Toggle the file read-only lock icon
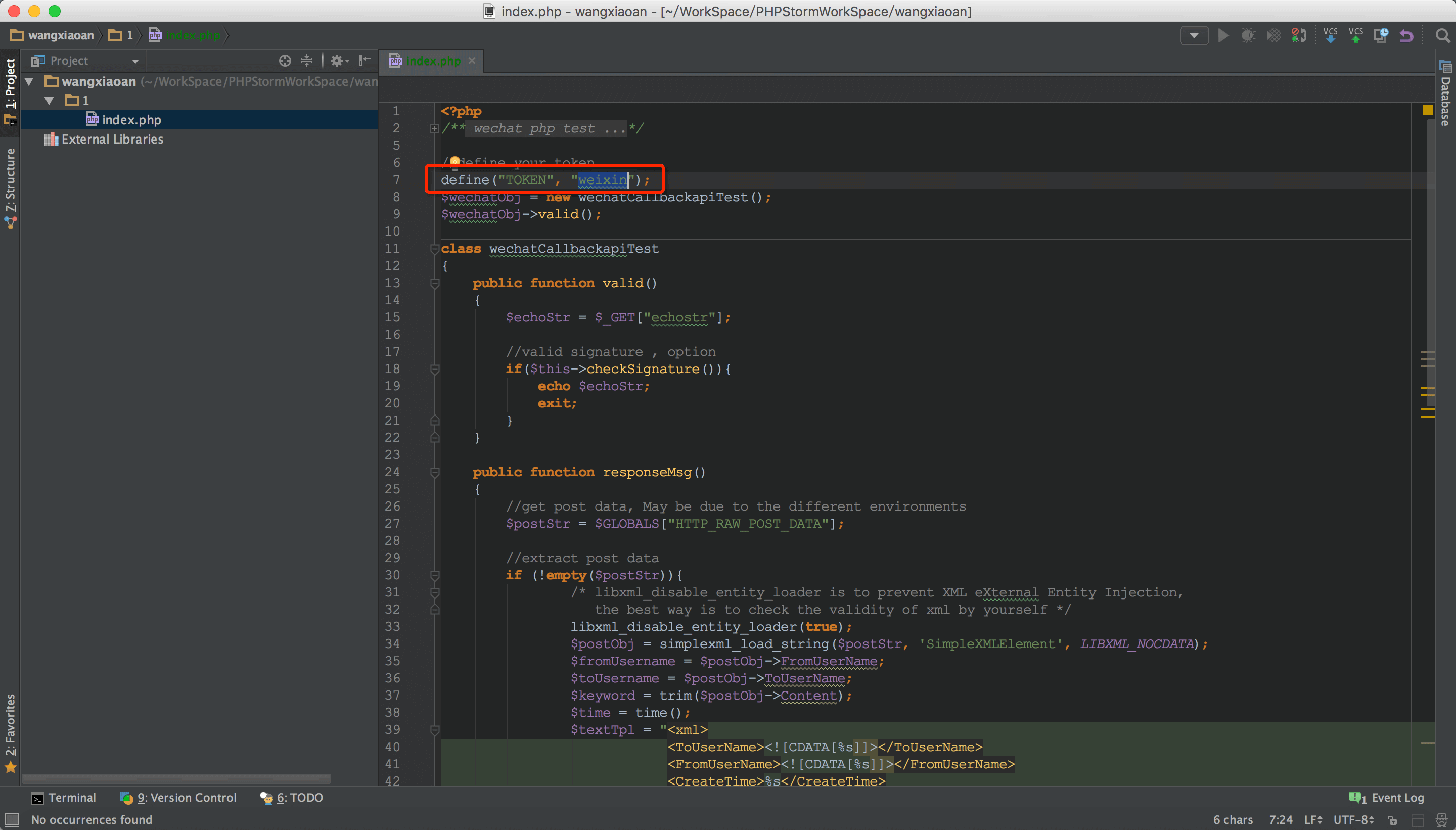Viewport: 1456px width, 830px height. coord(1393,820)
